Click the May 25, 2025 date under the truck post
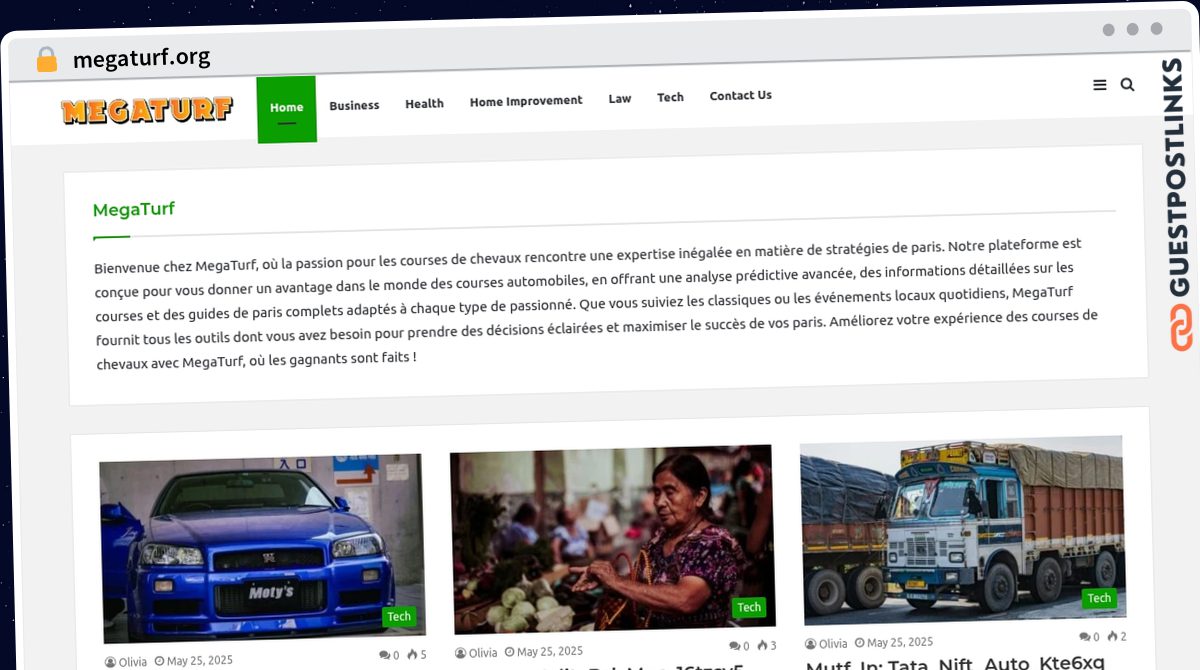Screen dimensions: 1200x670 point(899,642)
